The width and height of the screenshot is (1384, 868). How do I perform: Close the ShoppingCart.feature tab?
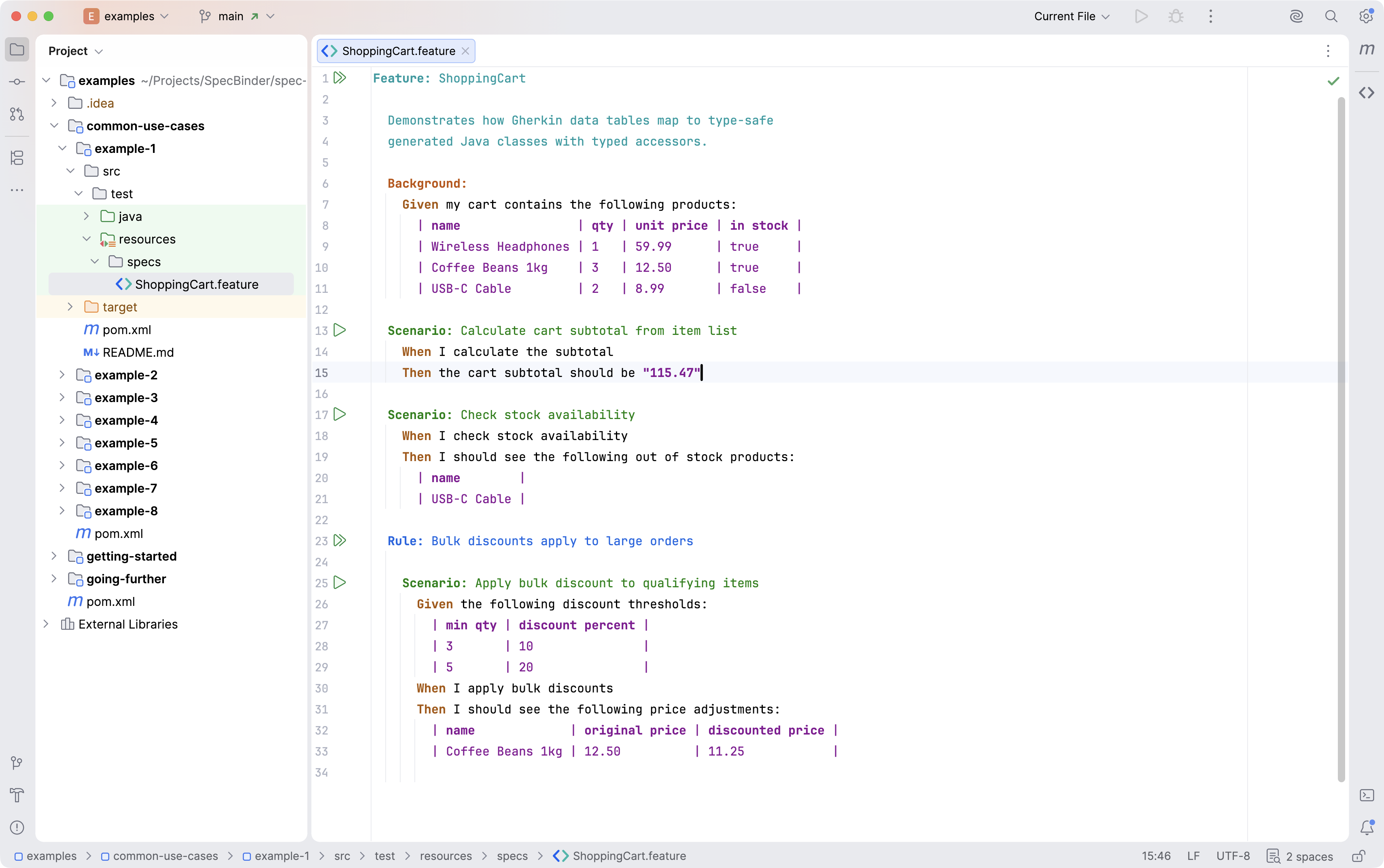pyautogui.click(x=466, y=51)
